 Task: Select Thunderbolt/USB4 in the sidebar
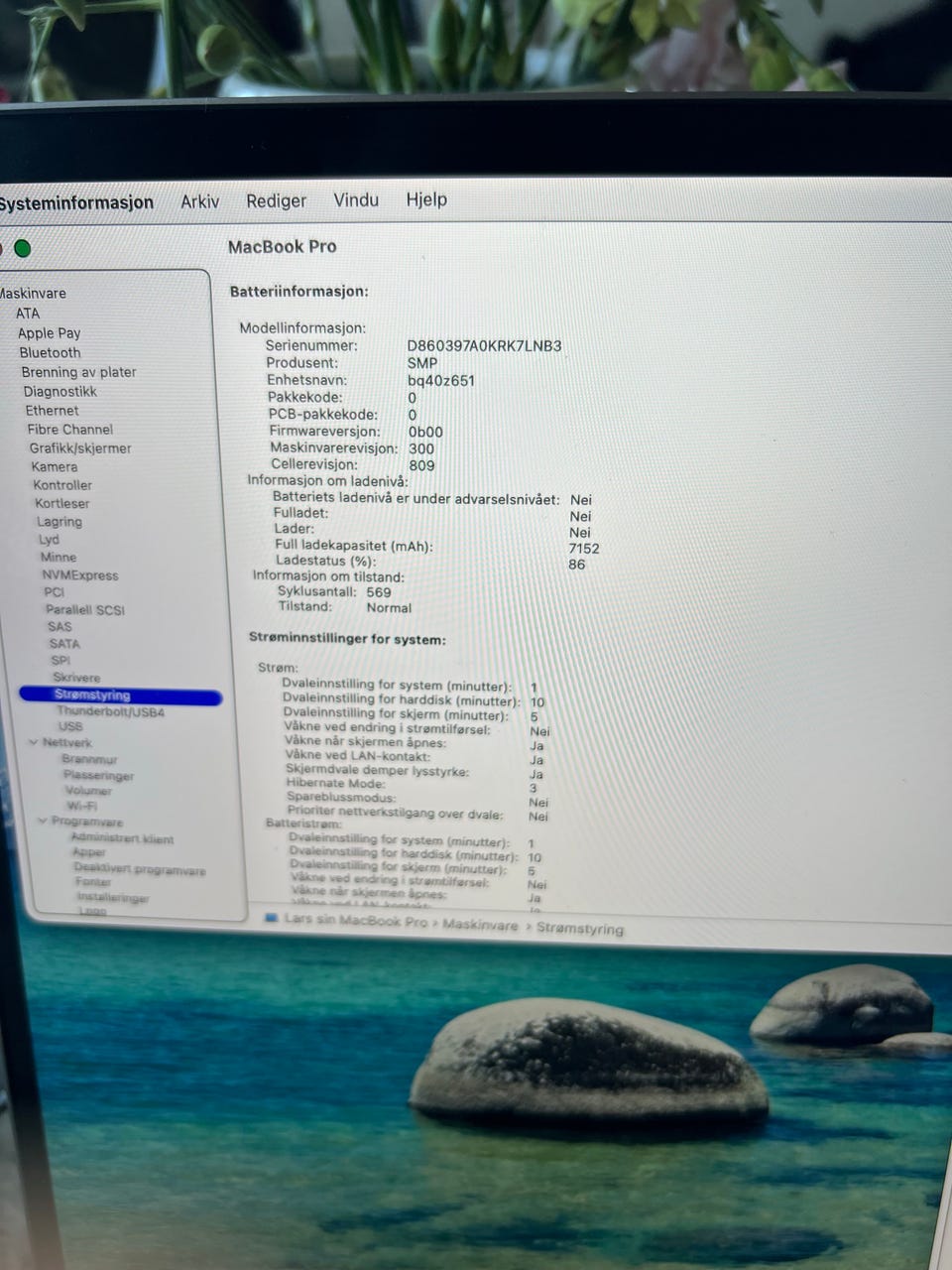(x=110, y=711)
